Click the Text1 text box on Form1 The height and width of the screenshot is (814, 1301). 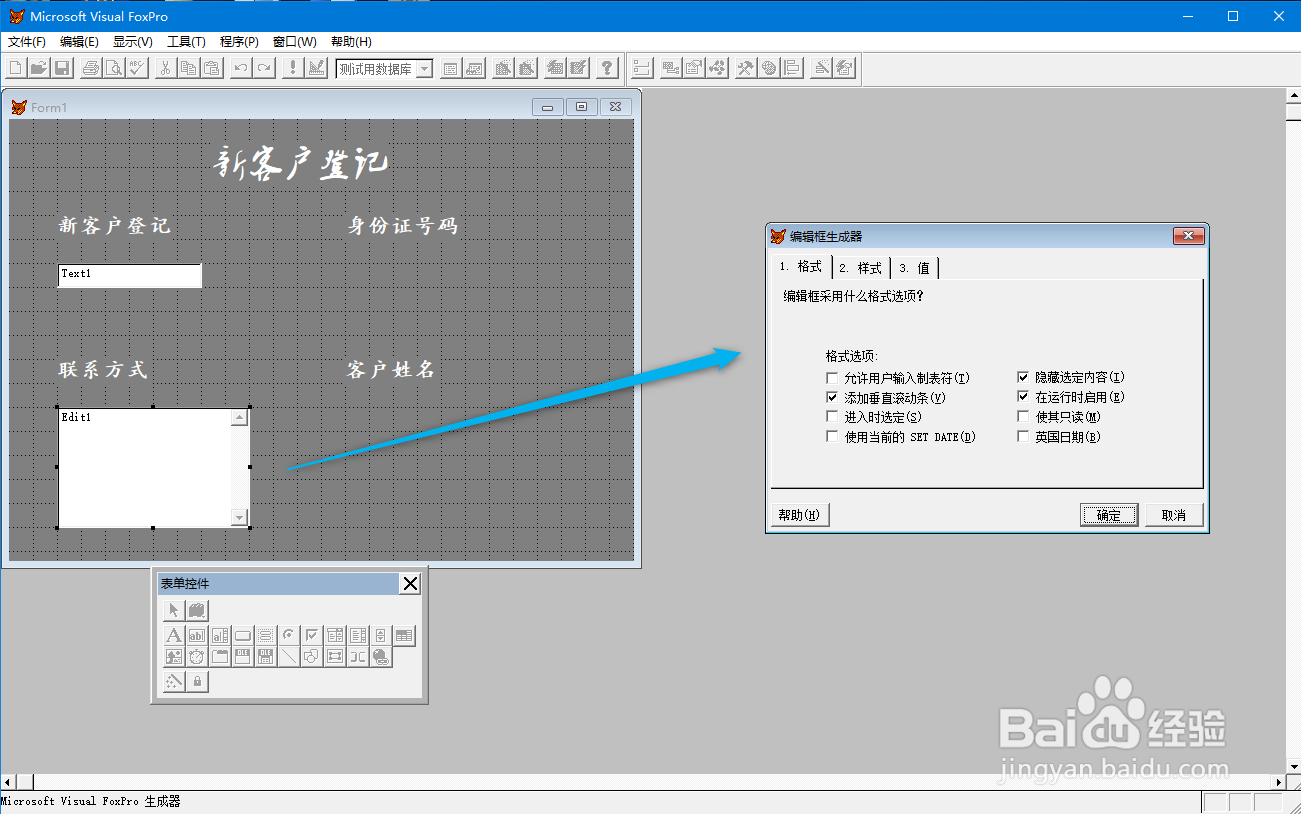click(130, 275)
